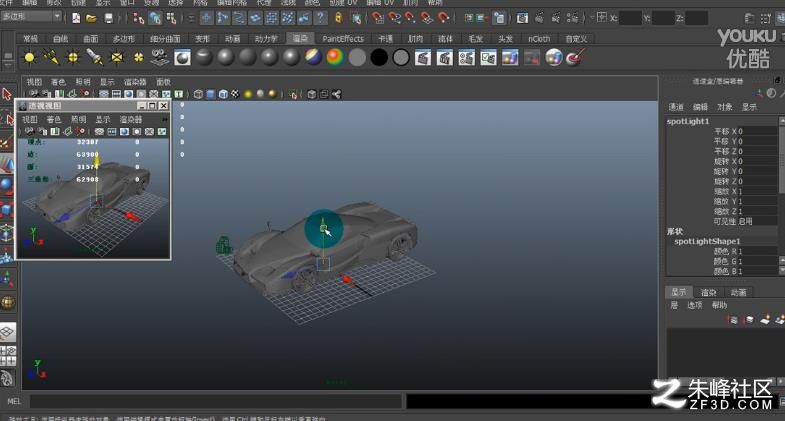
Task: Click the Hypershade sphere shelf icon
Action: [x=554, y=58]
